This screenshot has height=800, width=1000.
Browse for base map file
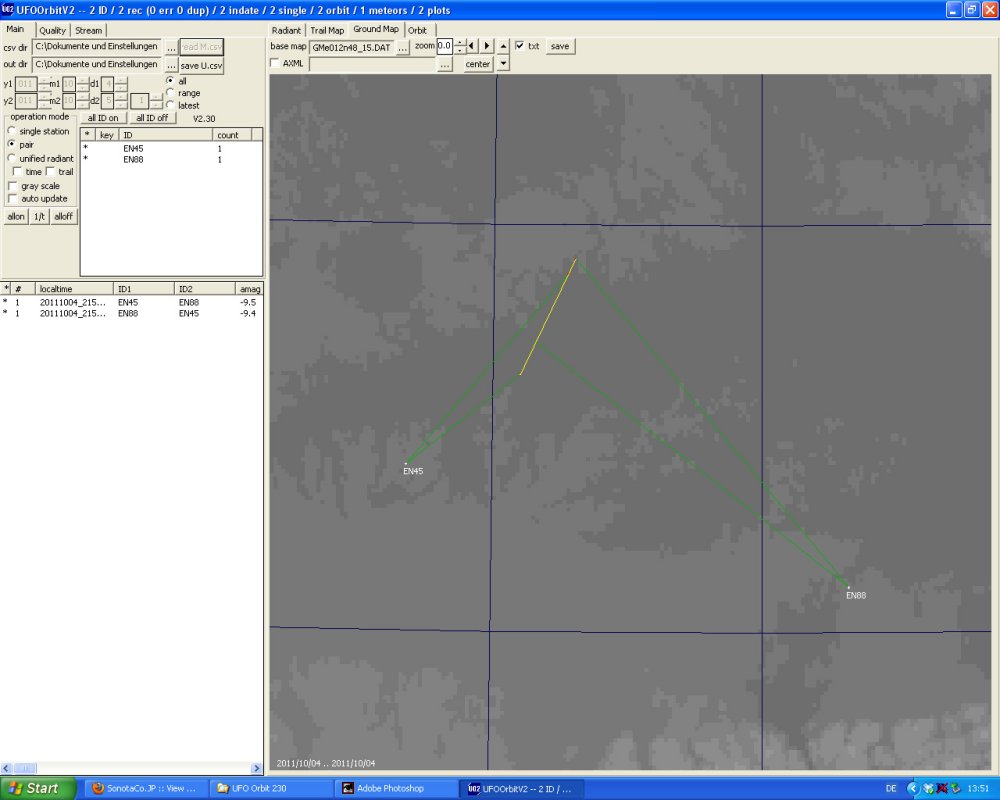[x=403, y=47]
